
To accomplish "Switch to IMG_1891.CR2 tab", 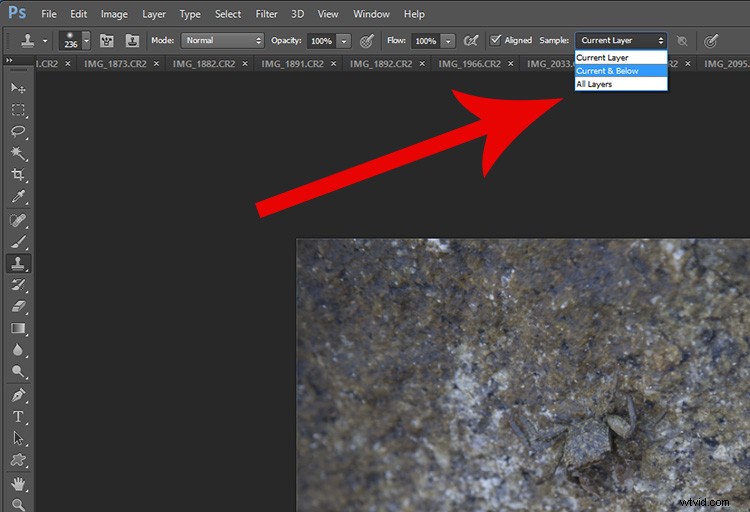I will (x=292, y=64).
